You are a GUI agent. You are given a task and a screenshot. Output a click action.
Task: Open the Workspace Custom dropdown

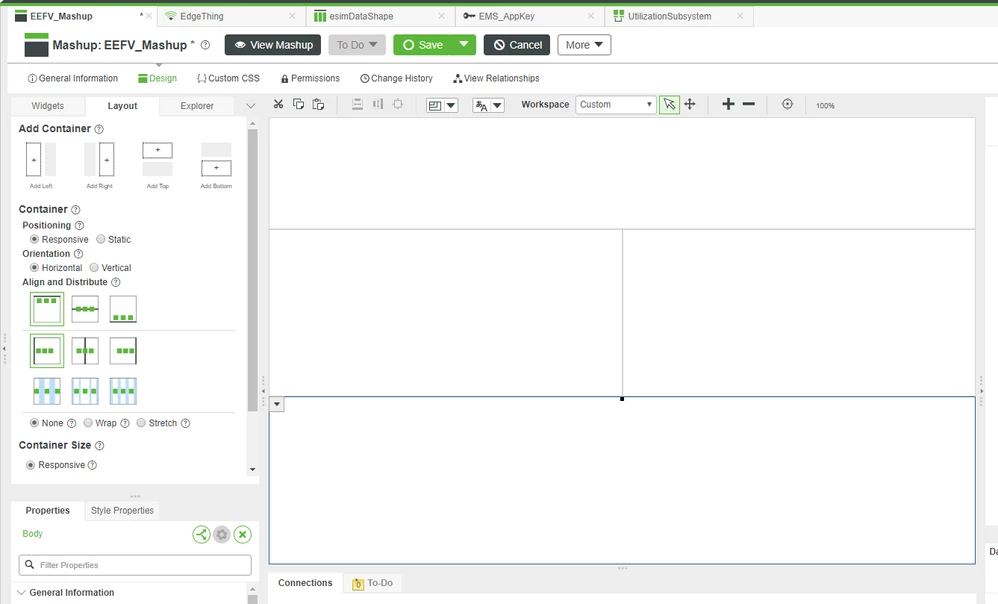tap(615, 104)
